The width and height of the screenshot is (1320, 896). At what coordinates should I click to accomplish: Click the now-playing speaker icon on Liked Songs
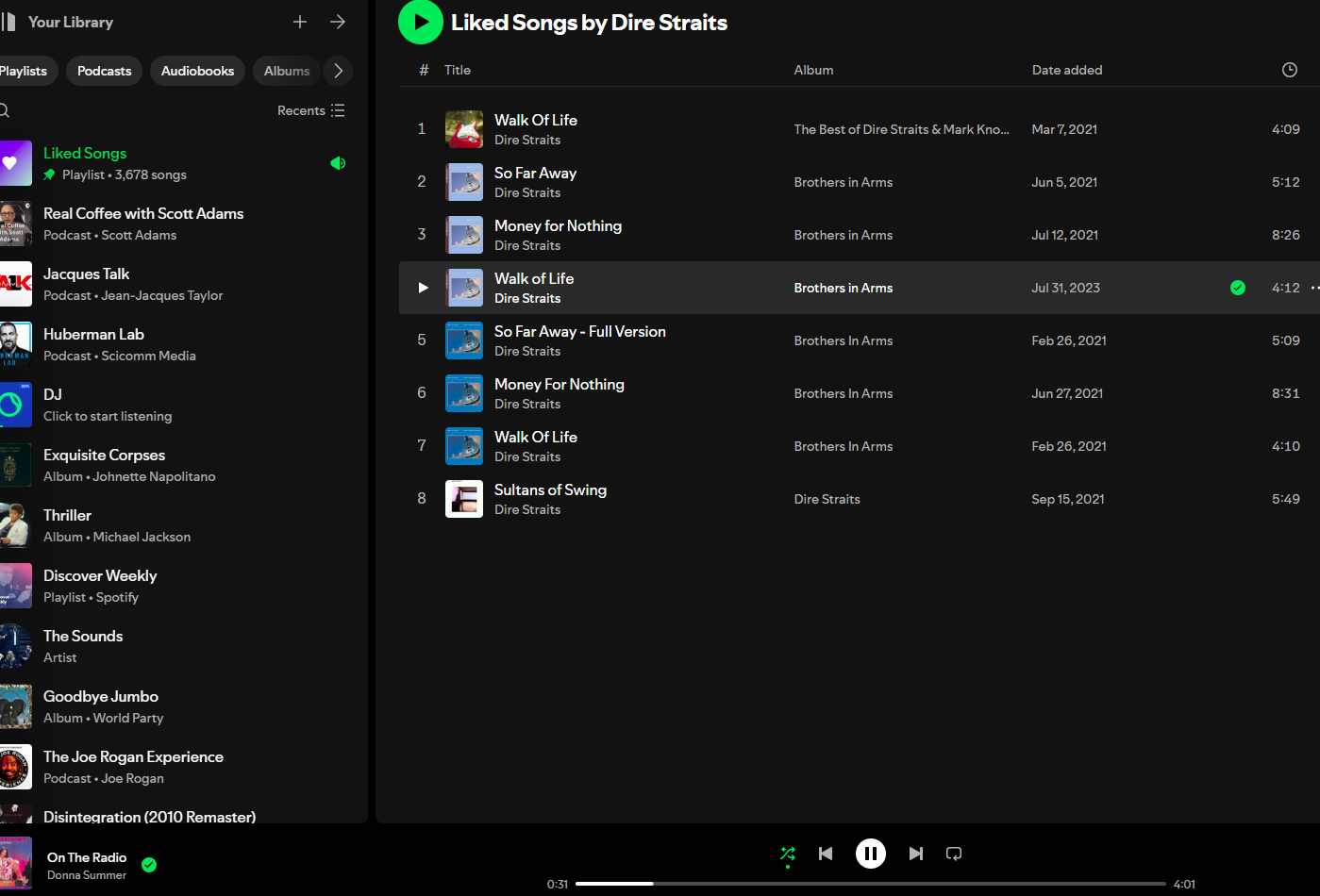tap(338, 163)
